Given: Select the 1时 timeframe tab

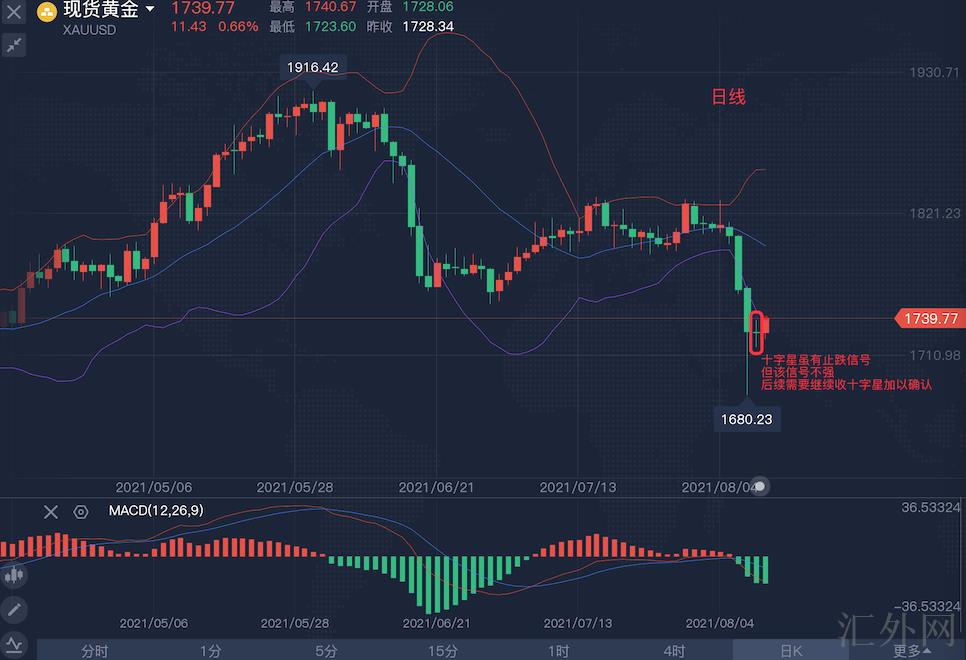Looking at the screenshot, I should coord(558,650).
